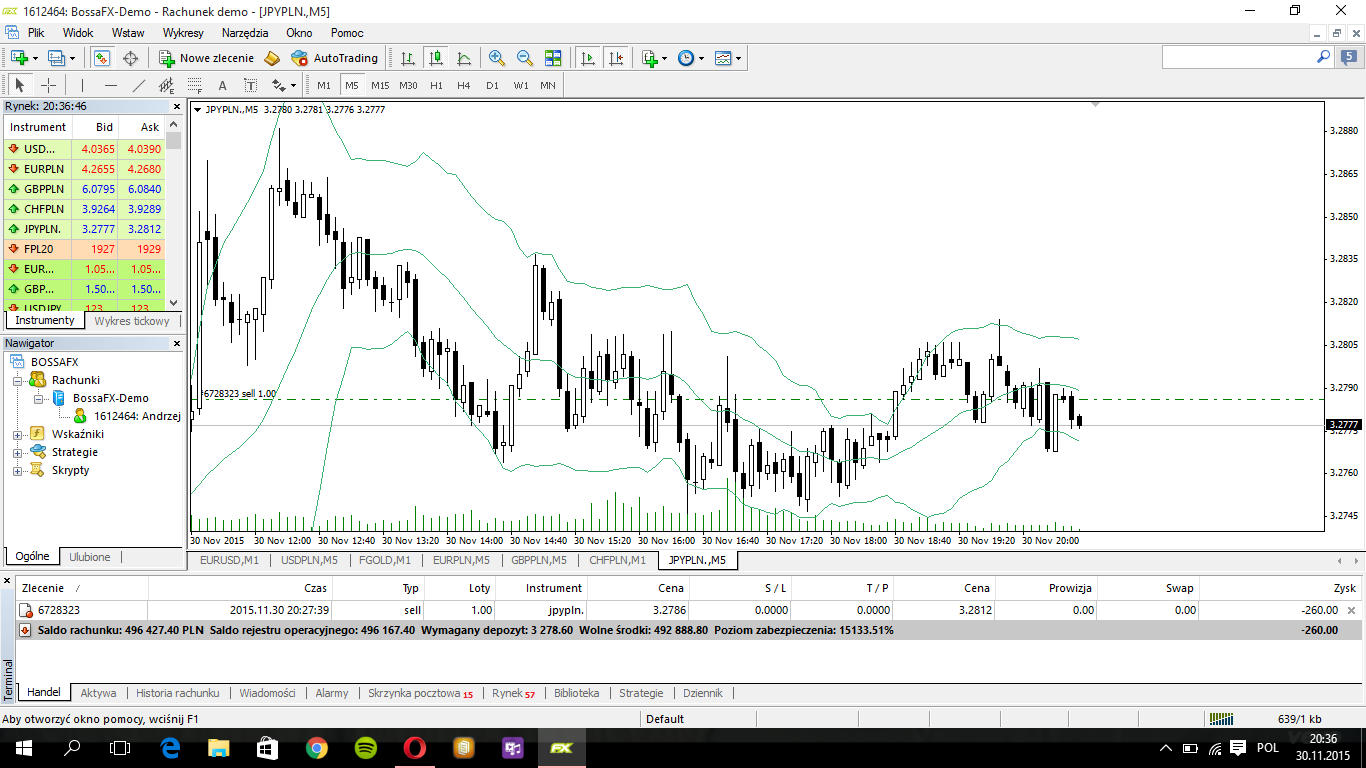Switch chart to line chart type
The height and width of the screenshot is (768, 1366).
coord(464,58)
